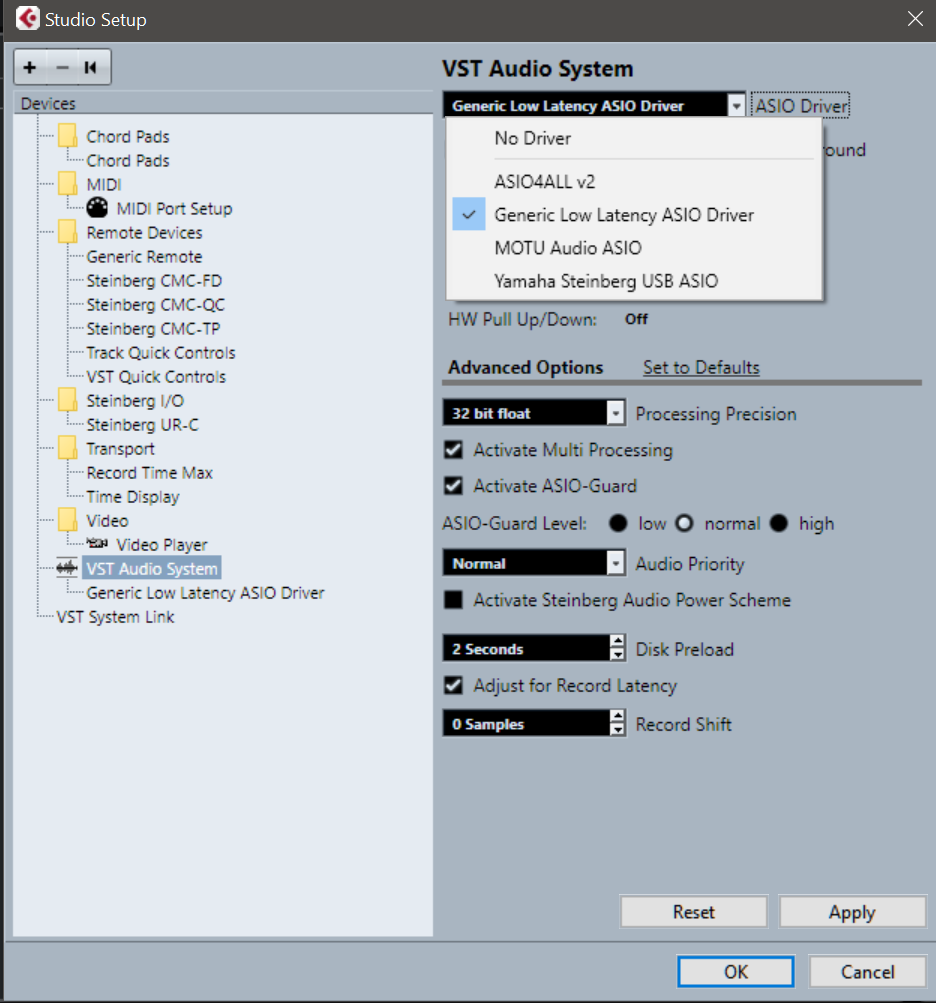Viewport: 936px width, 1003px height.
Task: Select No Driver from the list
Action: click(634, 138)
